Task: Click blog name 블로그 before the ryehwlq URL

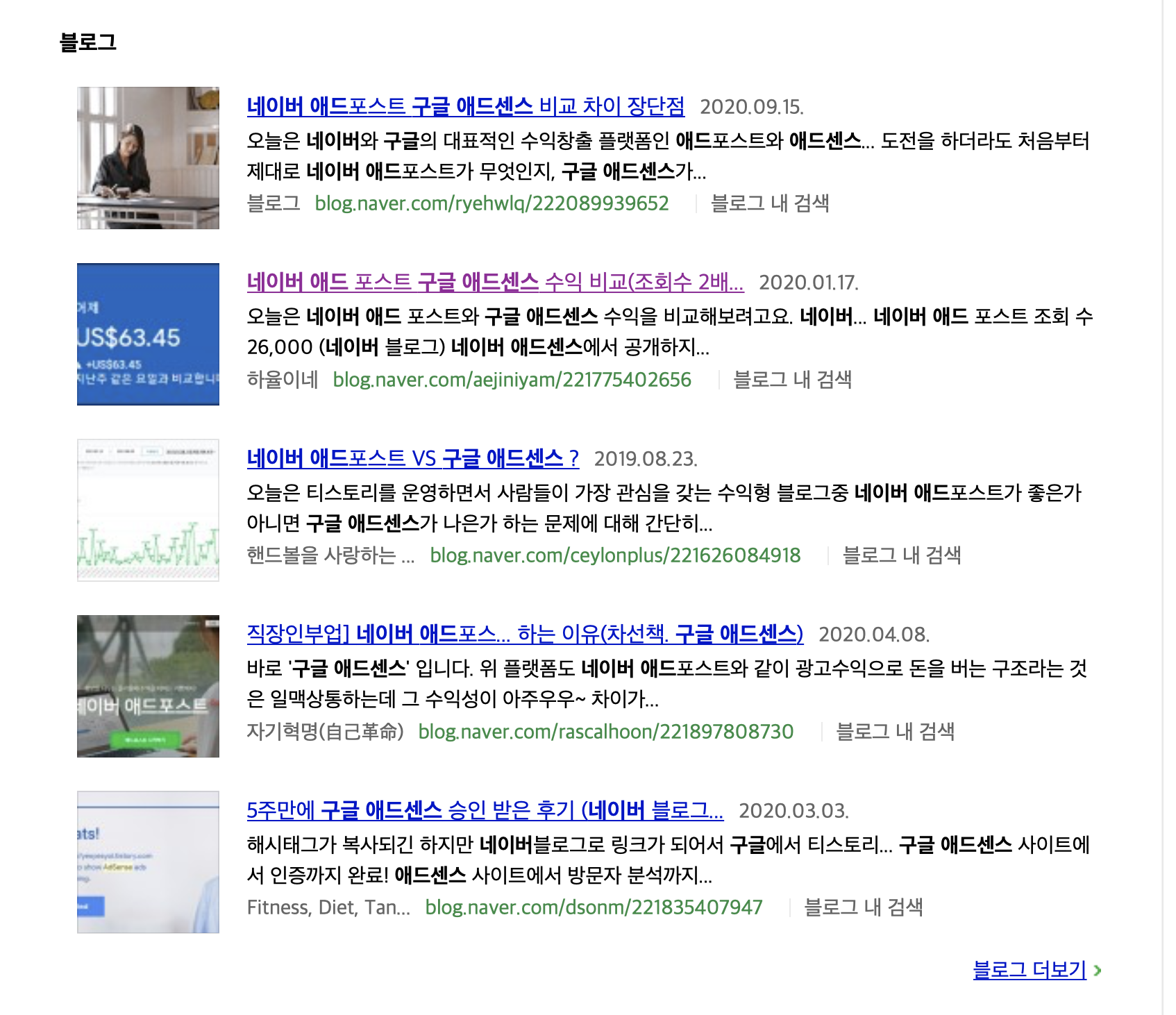Action: point(274,203)
